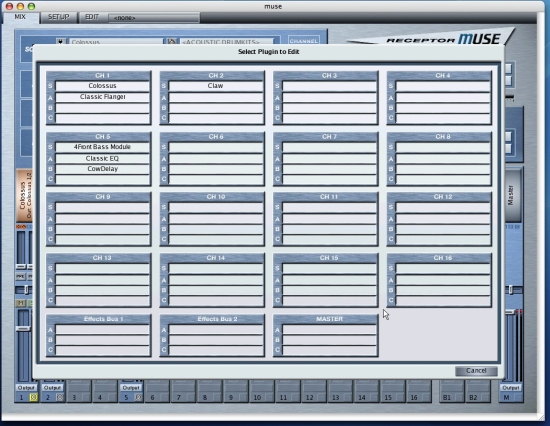Toggle the small icon on channel 2
Viewport: 550px width, 426px height.
tap(60, 397)
